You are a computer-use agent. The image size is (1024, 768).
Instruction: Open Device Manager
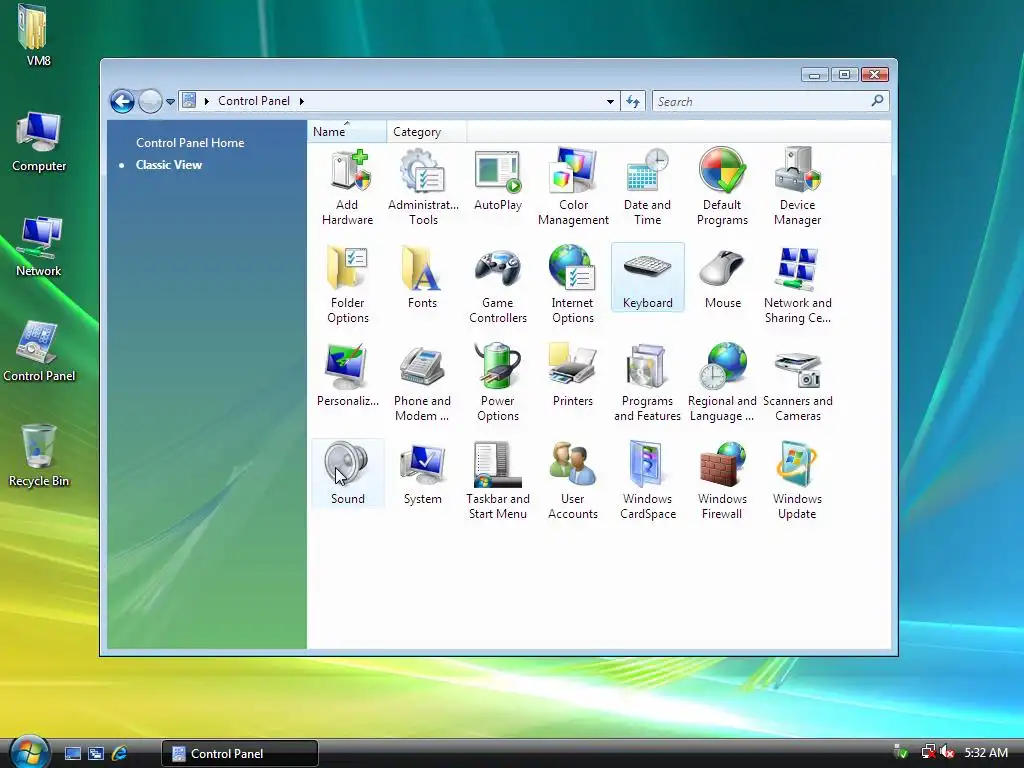tap(797, 187)
